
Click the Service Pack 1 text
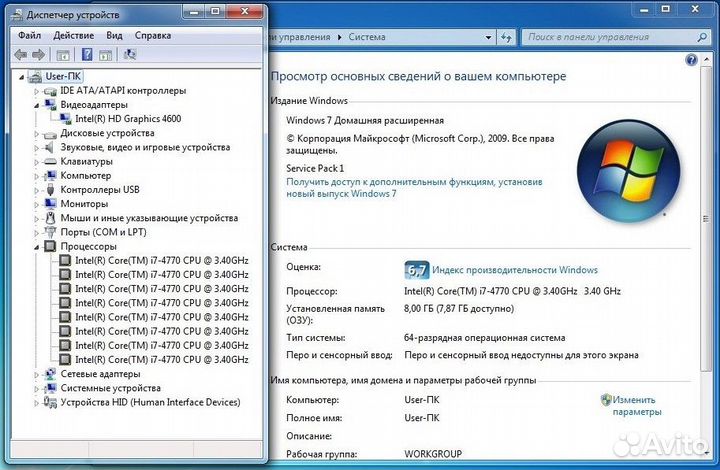click(315, 168)
